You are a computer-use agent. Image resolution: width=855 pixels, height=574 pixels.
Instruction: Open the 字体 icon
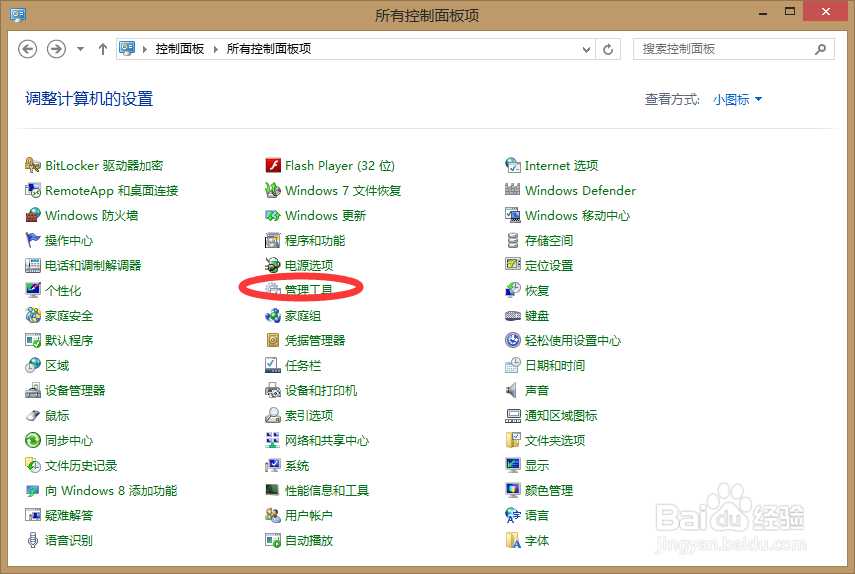(513, 540)
